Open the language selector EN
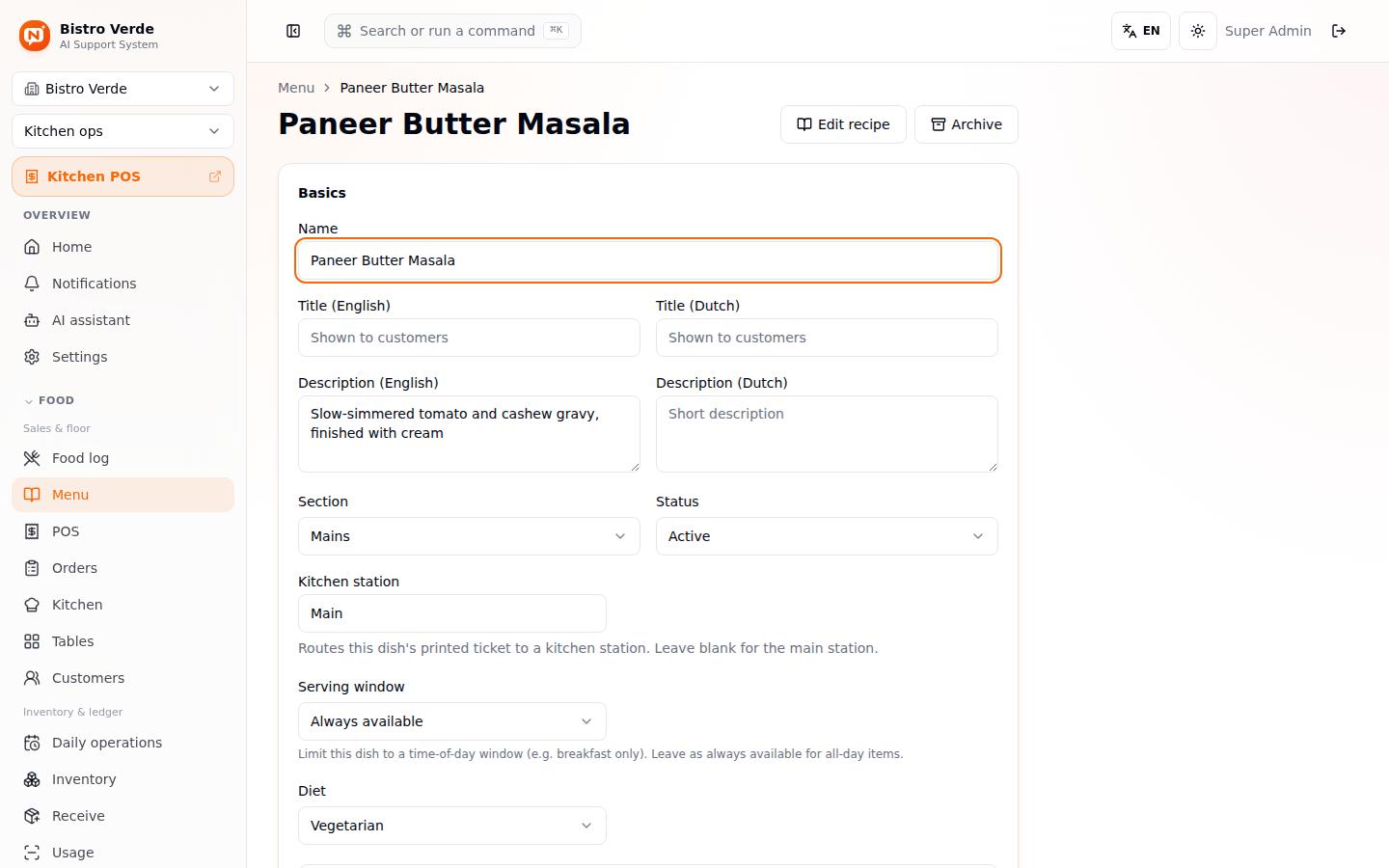This screenshot has width=1389, height=868. coord(1141,31)
